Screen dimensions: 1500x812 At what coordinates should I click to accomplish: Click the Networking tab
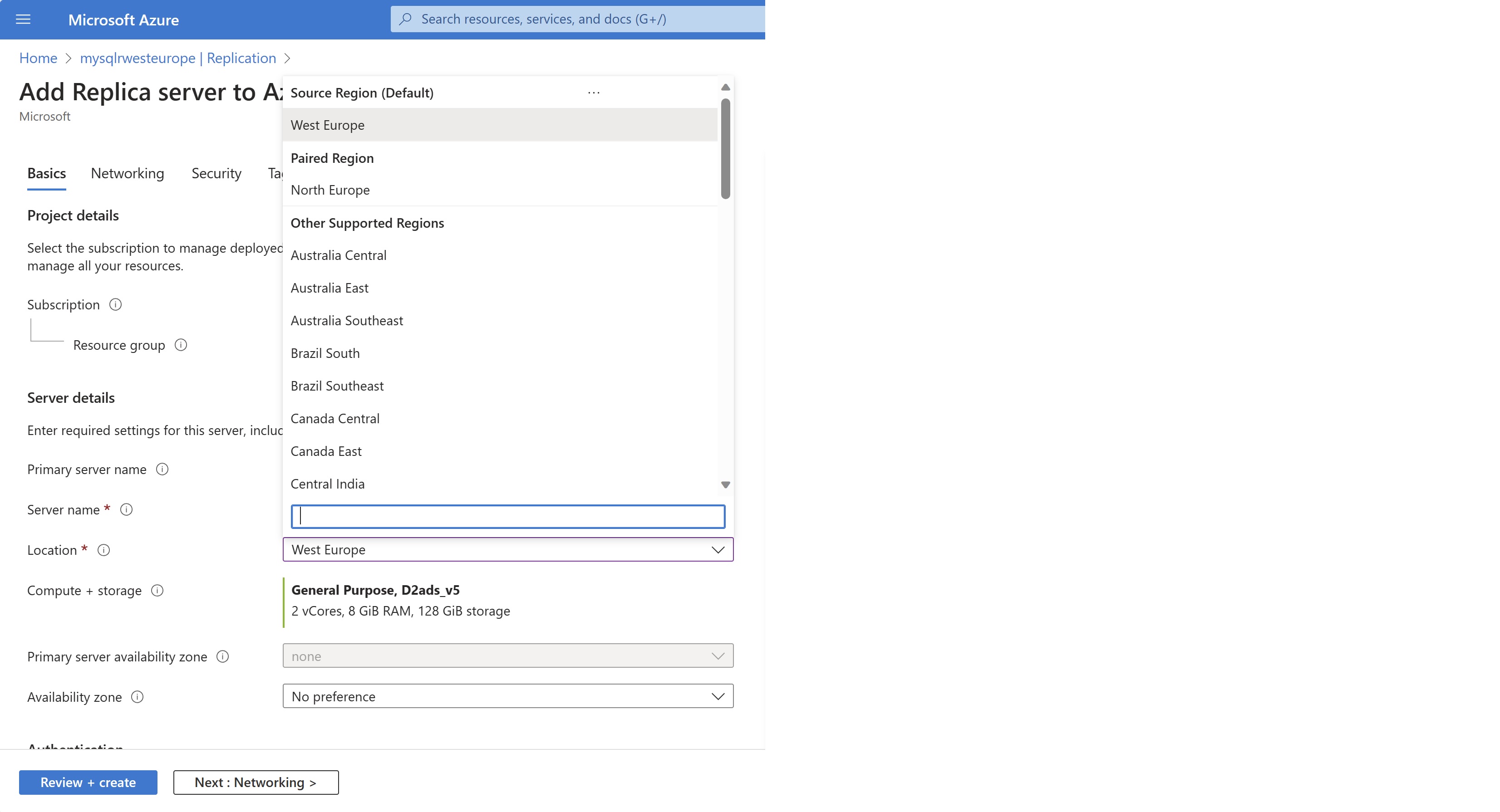tap(128, 173)
